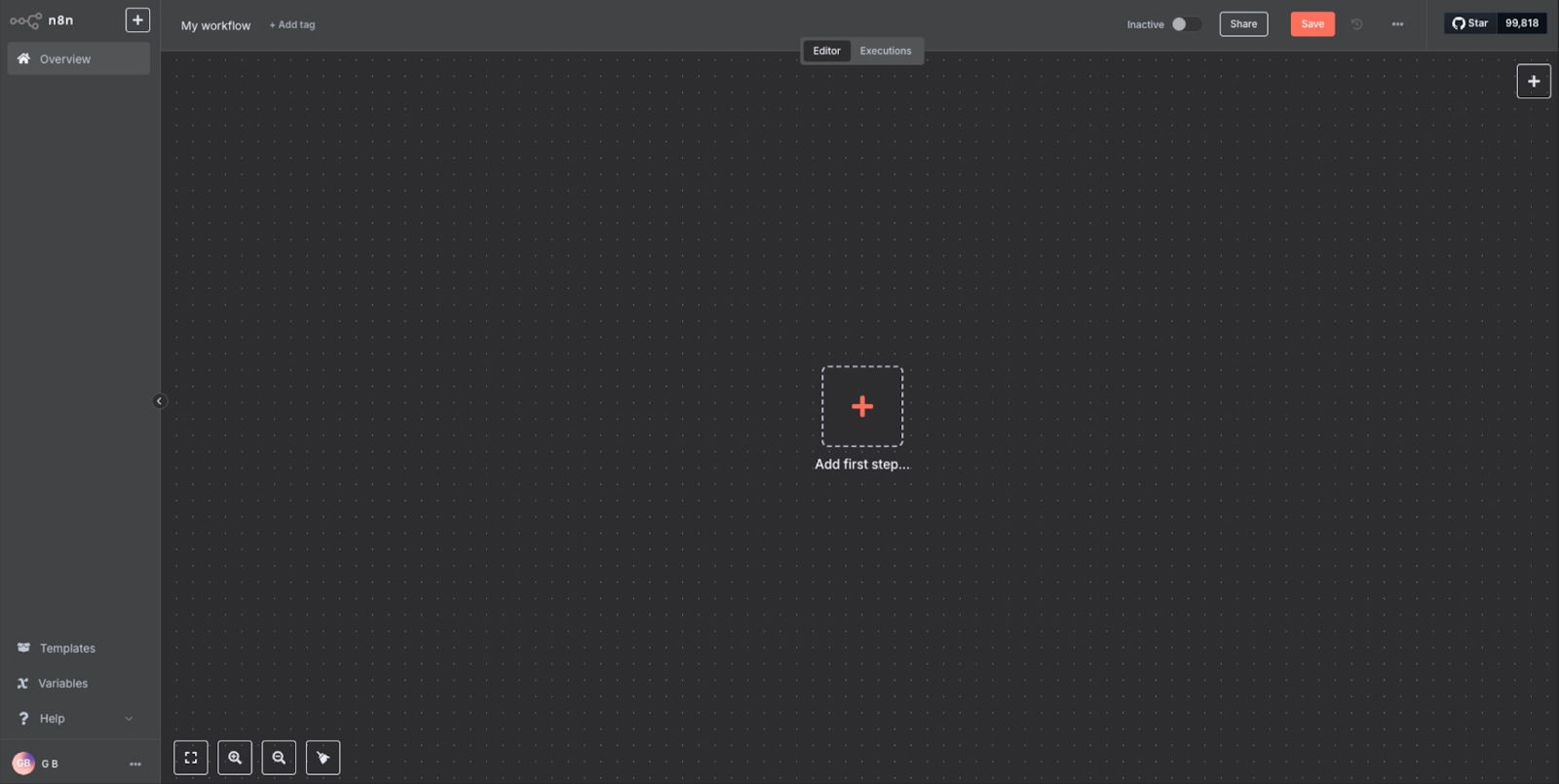1559x784 pixels.
Task: Click the Add first step placeholder
Action: coord(861,406)
